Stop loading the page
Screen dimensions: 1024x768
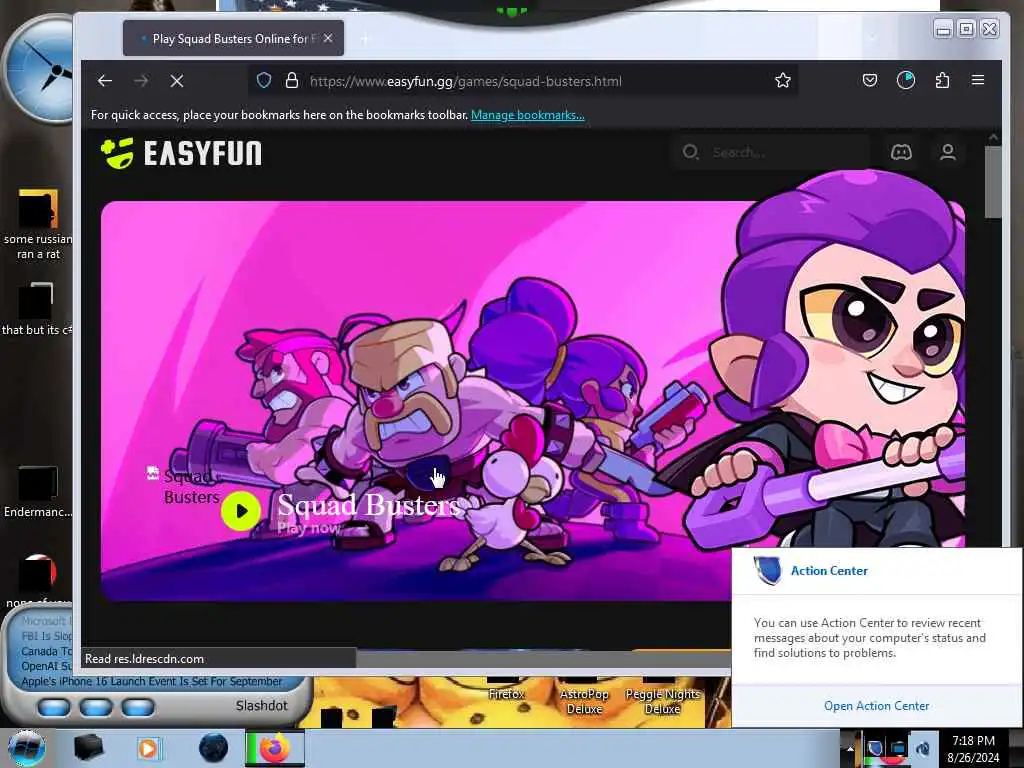[x=177, y=81]
